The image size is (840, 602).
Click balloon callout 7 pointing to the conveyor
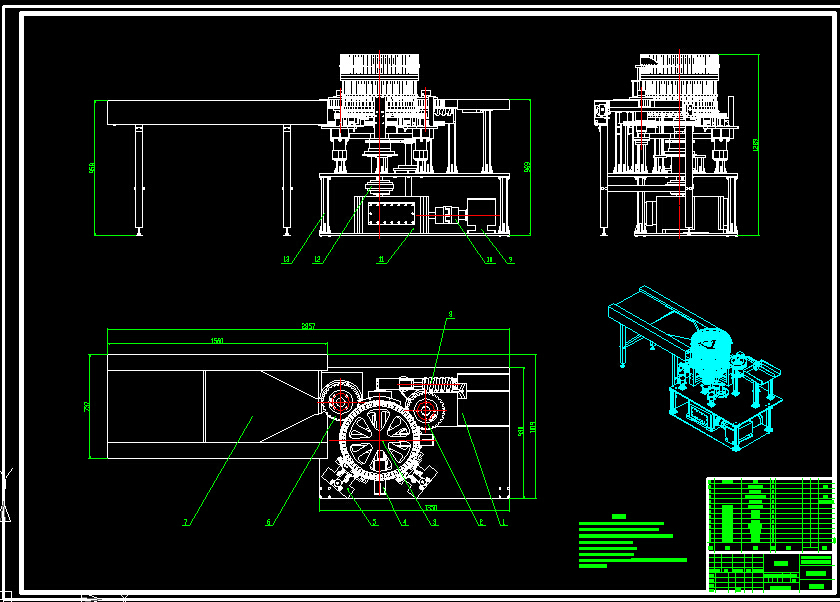[185, 521]
